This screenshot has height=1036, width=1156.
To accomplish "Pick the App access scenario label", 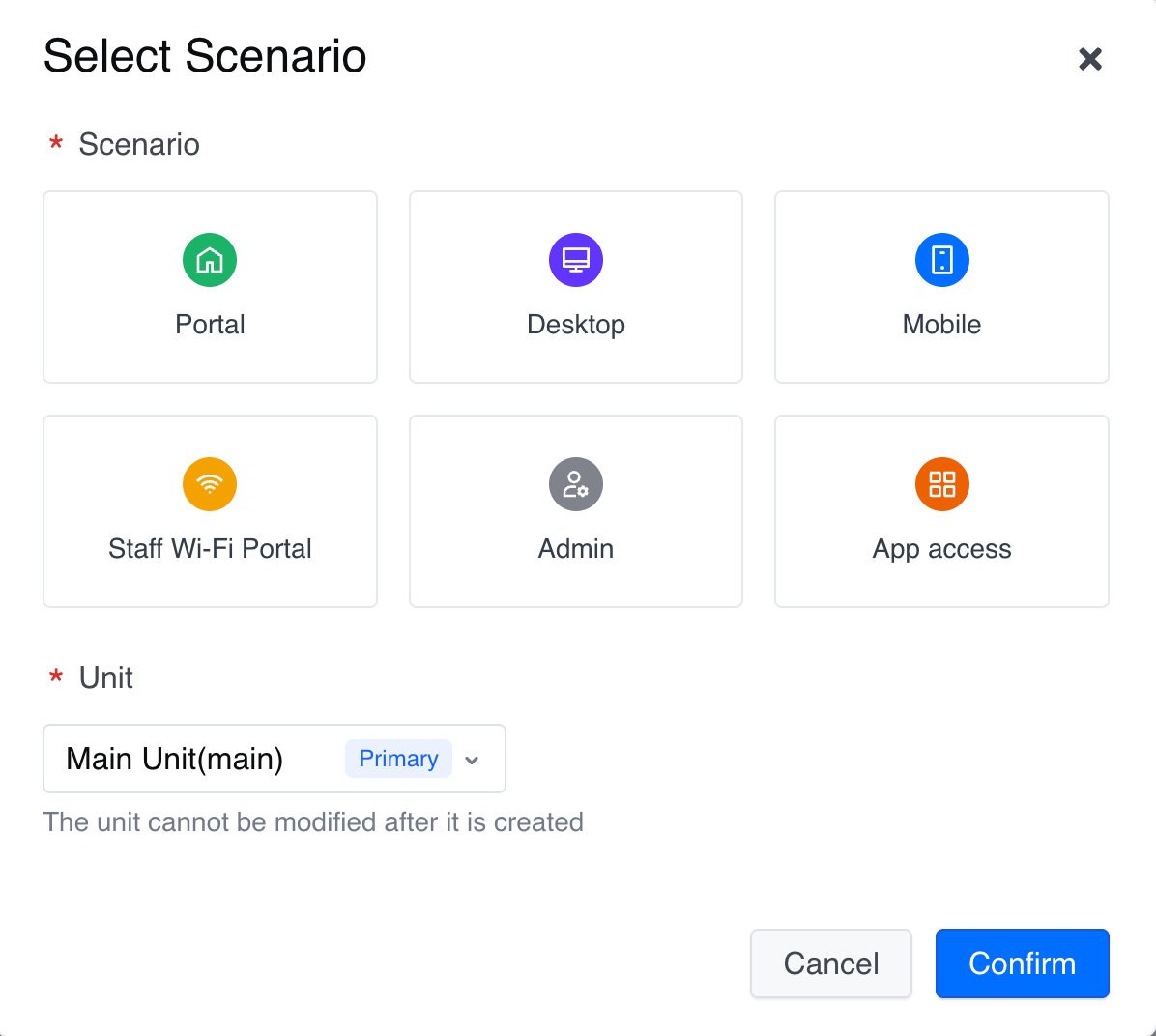I will [x=941, y=549].
